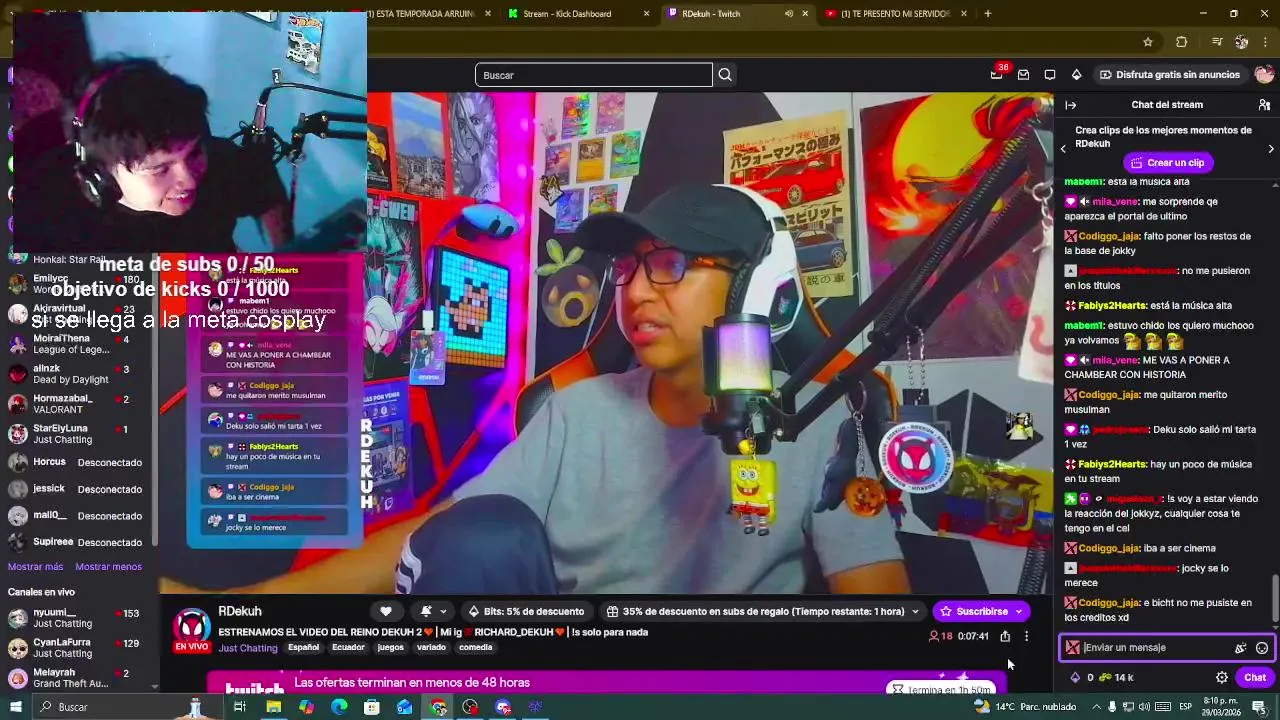Open the emote picker in chat input

[x=1262, y=648]
